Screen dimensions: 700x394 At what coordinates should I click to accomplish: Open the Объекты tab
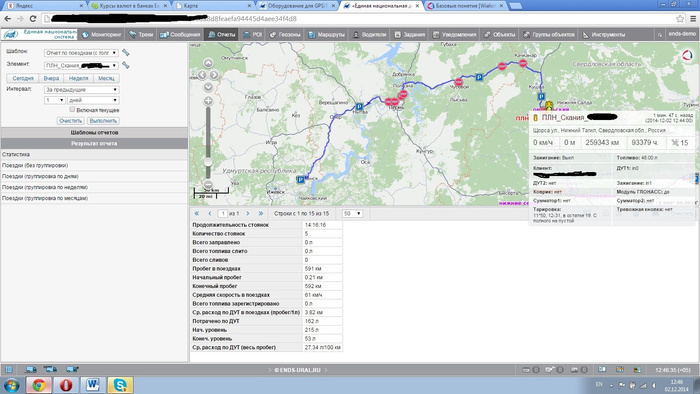500,34
